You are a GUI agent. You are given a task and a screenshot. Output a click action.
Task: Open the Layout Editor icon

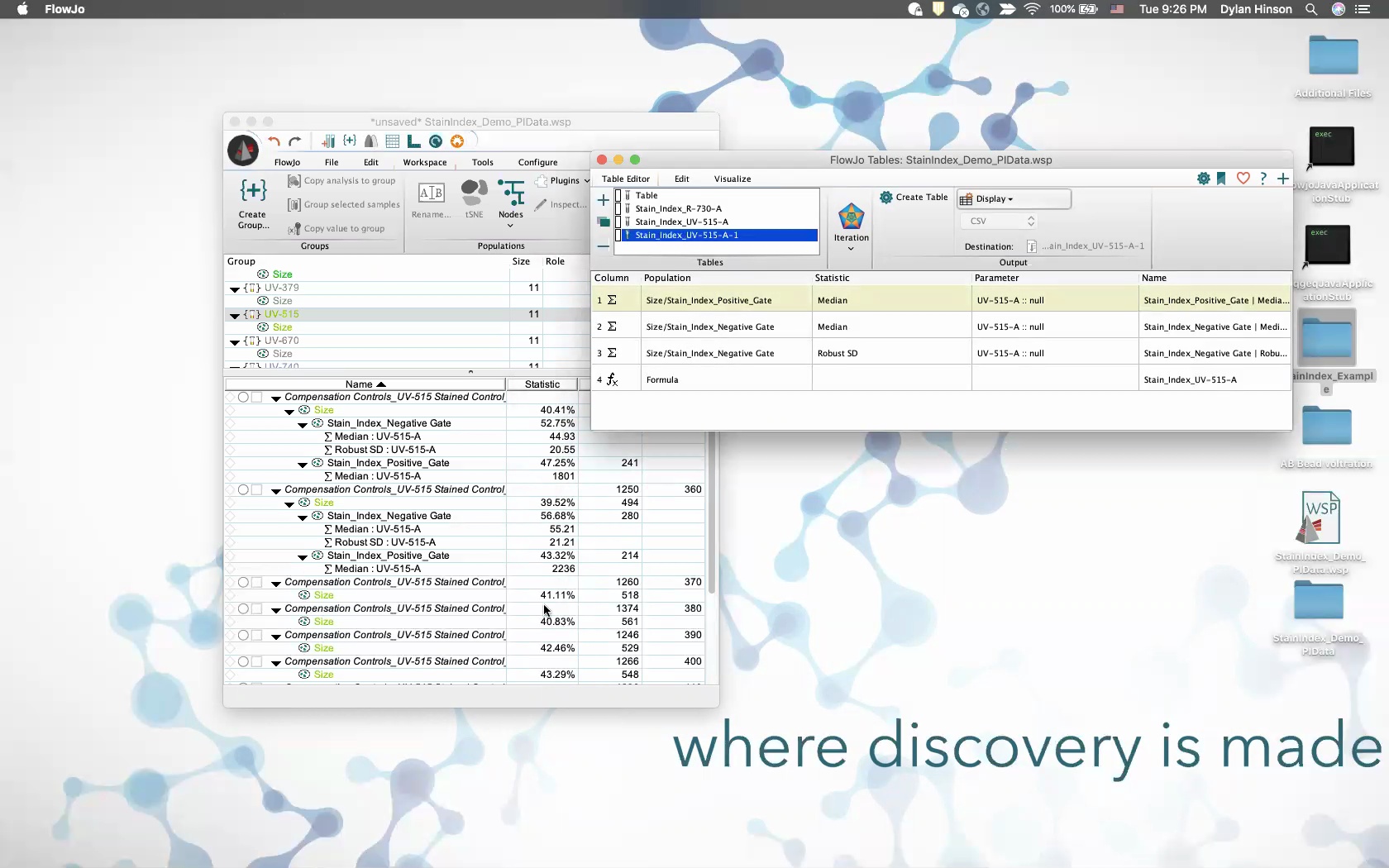pyautogui.click(x=413, y=141)
